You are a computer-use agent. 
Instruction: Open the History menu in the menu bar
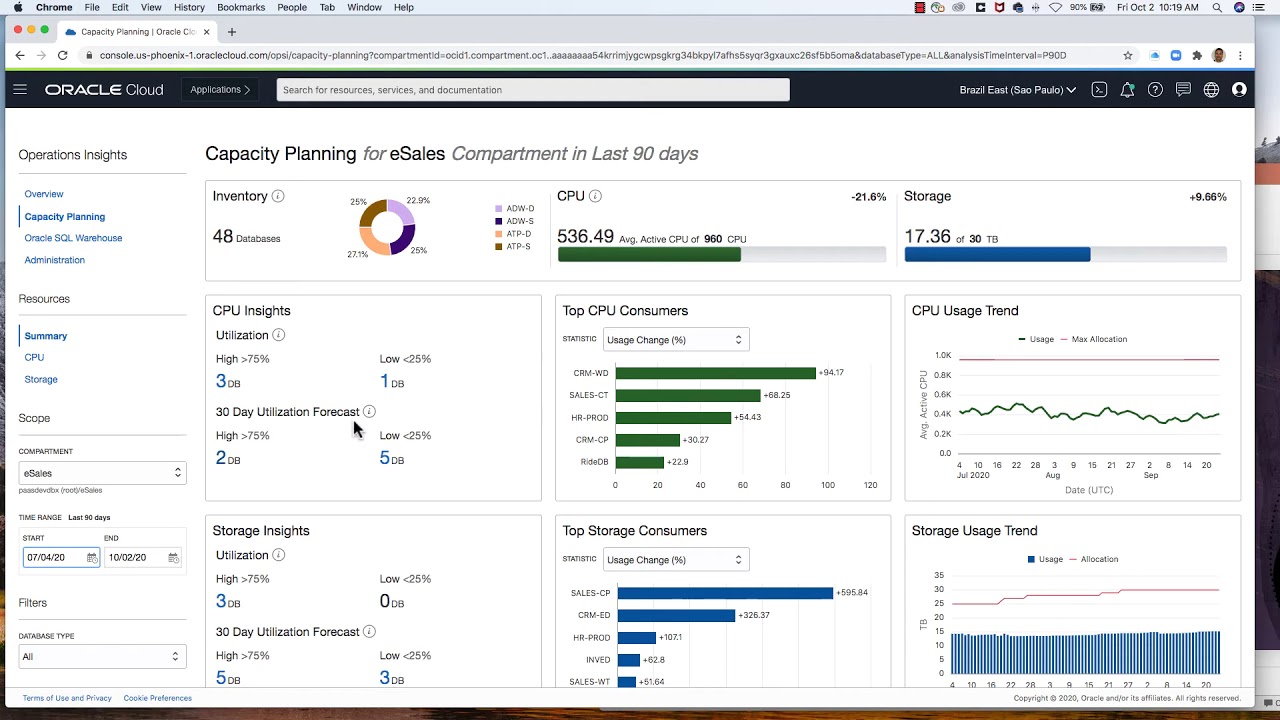[189, 7]
